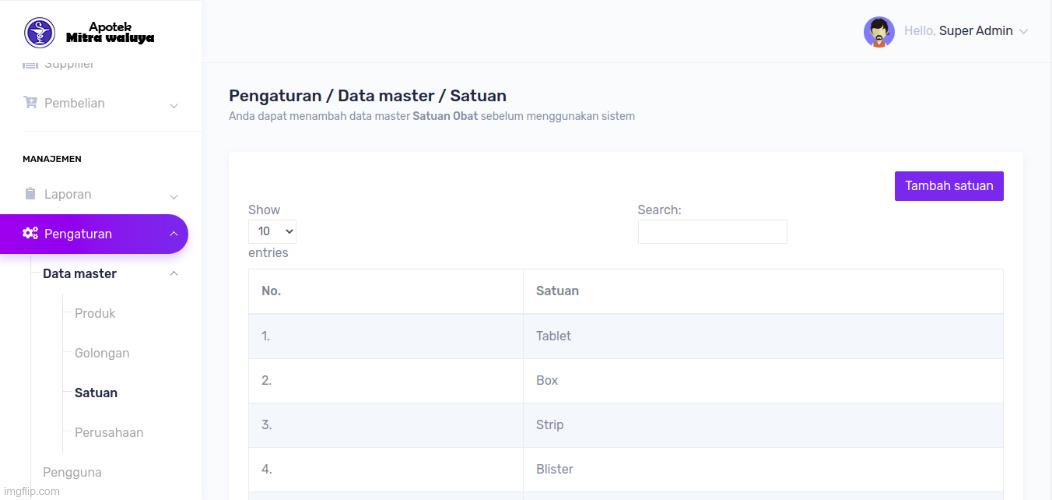Screen dimensions: 1052x500
Task: Click the Apotek Mitra Waluya logo icon
Action: [x=40, y=32]
